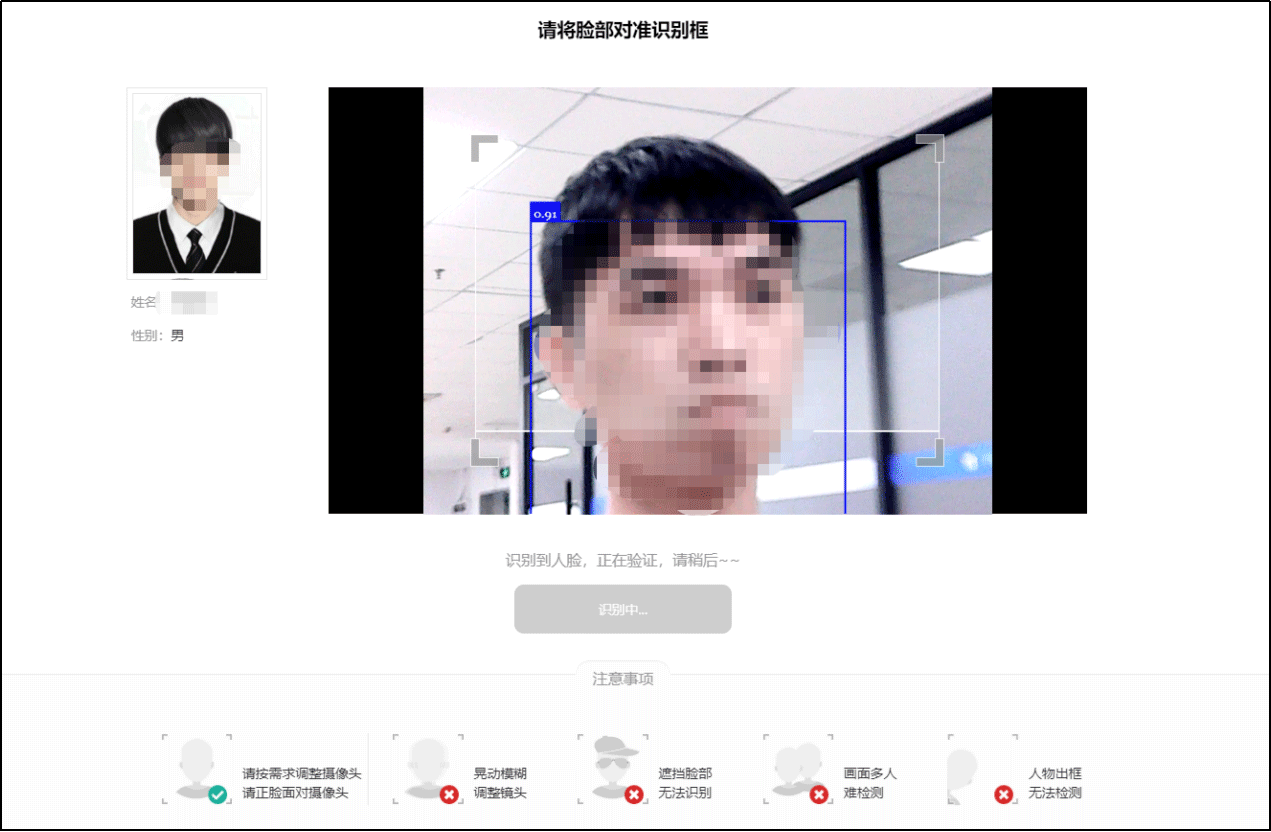1271x832 pixels.
Task: Click the 性别: 男 gender label
Action: (x=158, y=336)
